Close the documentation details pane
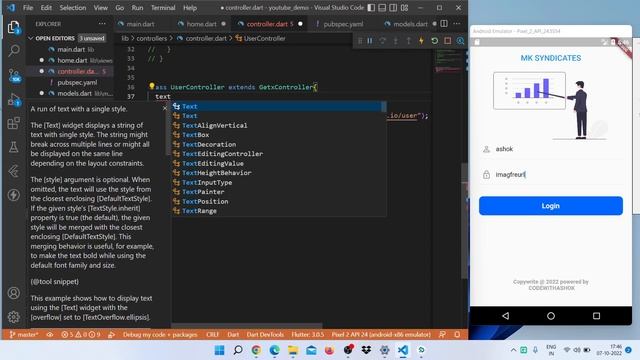The image size is (640, 360). click(164, 108)
